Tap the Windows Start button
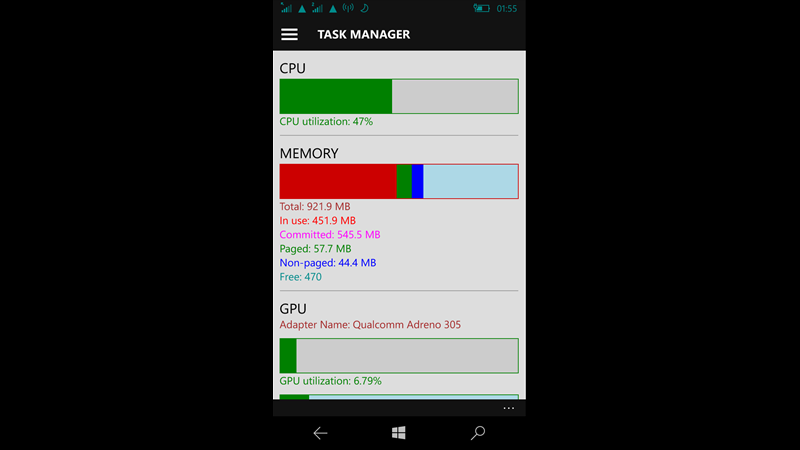The image size is (800, 450). [398, 433]
